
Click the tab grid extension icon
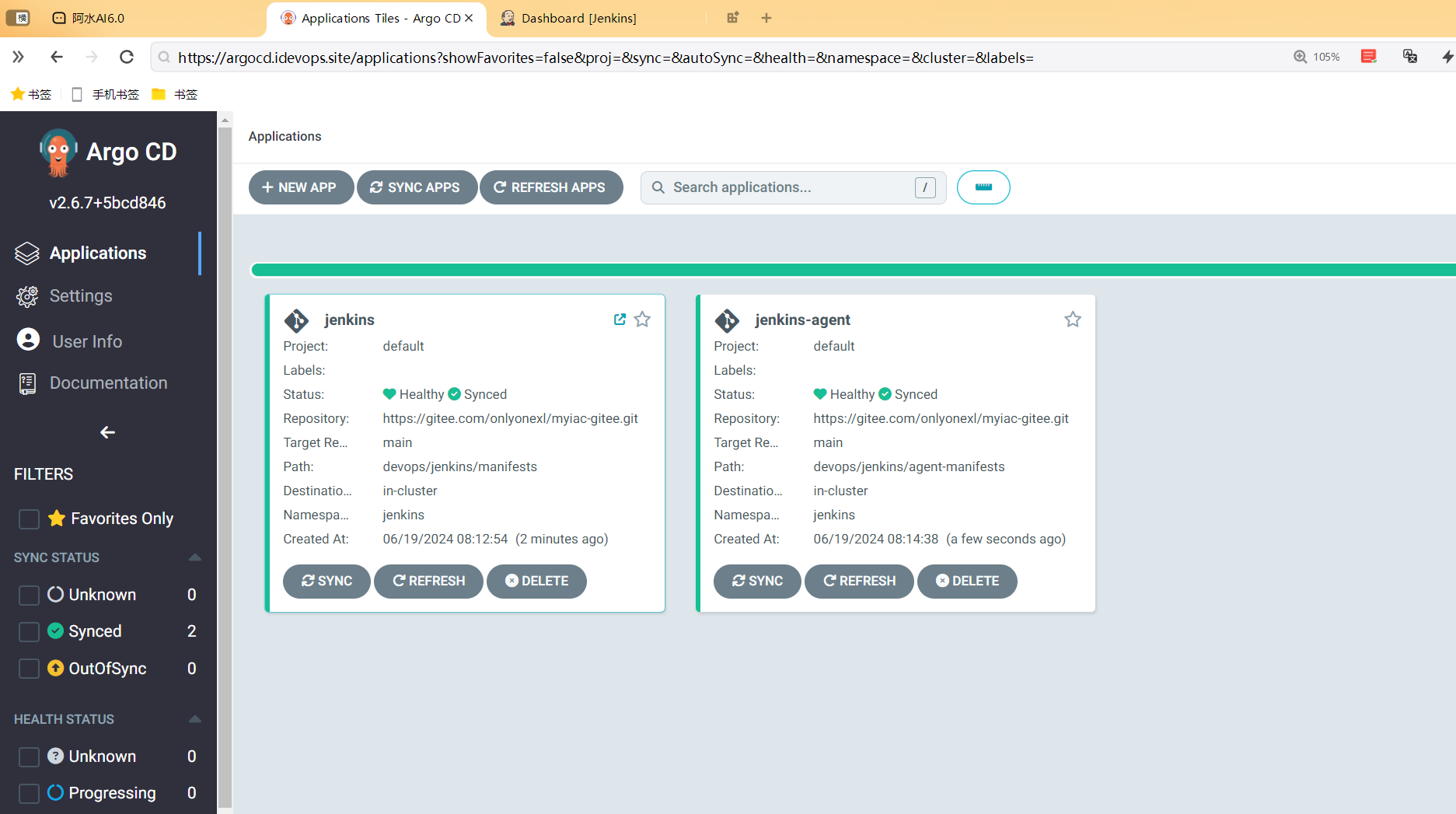pyautogui.click(x=732, y=18)
